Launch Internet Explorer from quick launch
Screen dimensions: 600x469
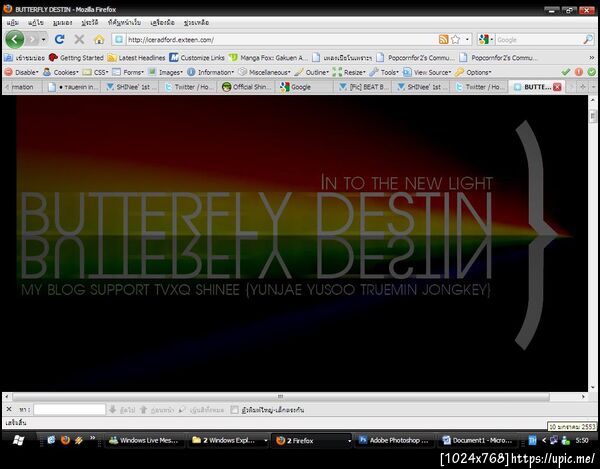(x=51, y=440)
